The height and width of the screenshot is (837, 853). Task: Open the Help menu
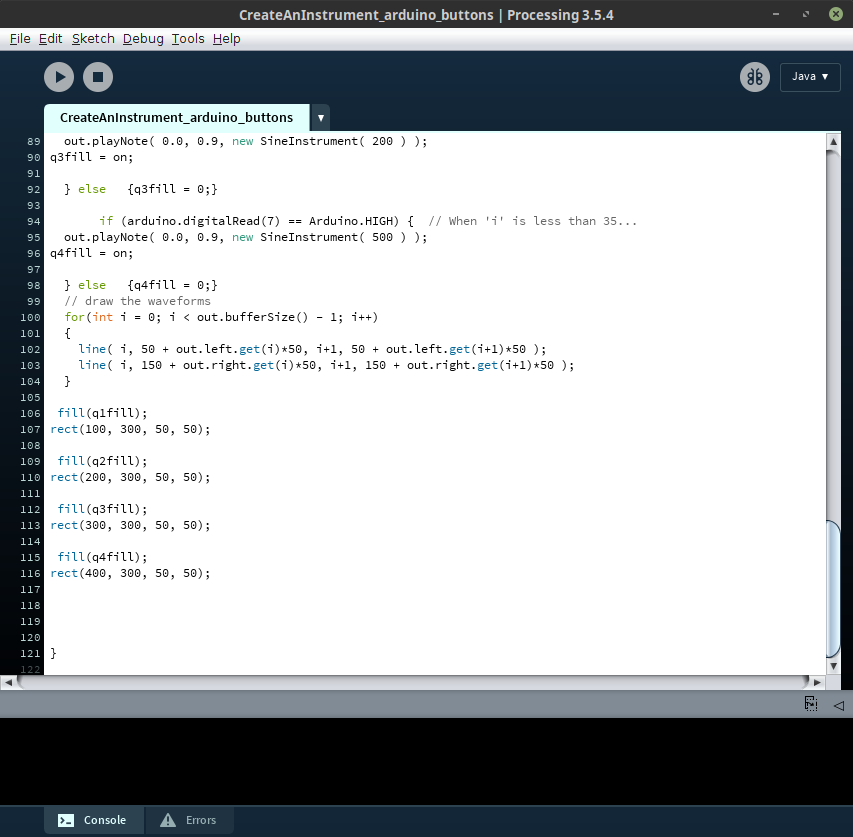click(226, 39)
